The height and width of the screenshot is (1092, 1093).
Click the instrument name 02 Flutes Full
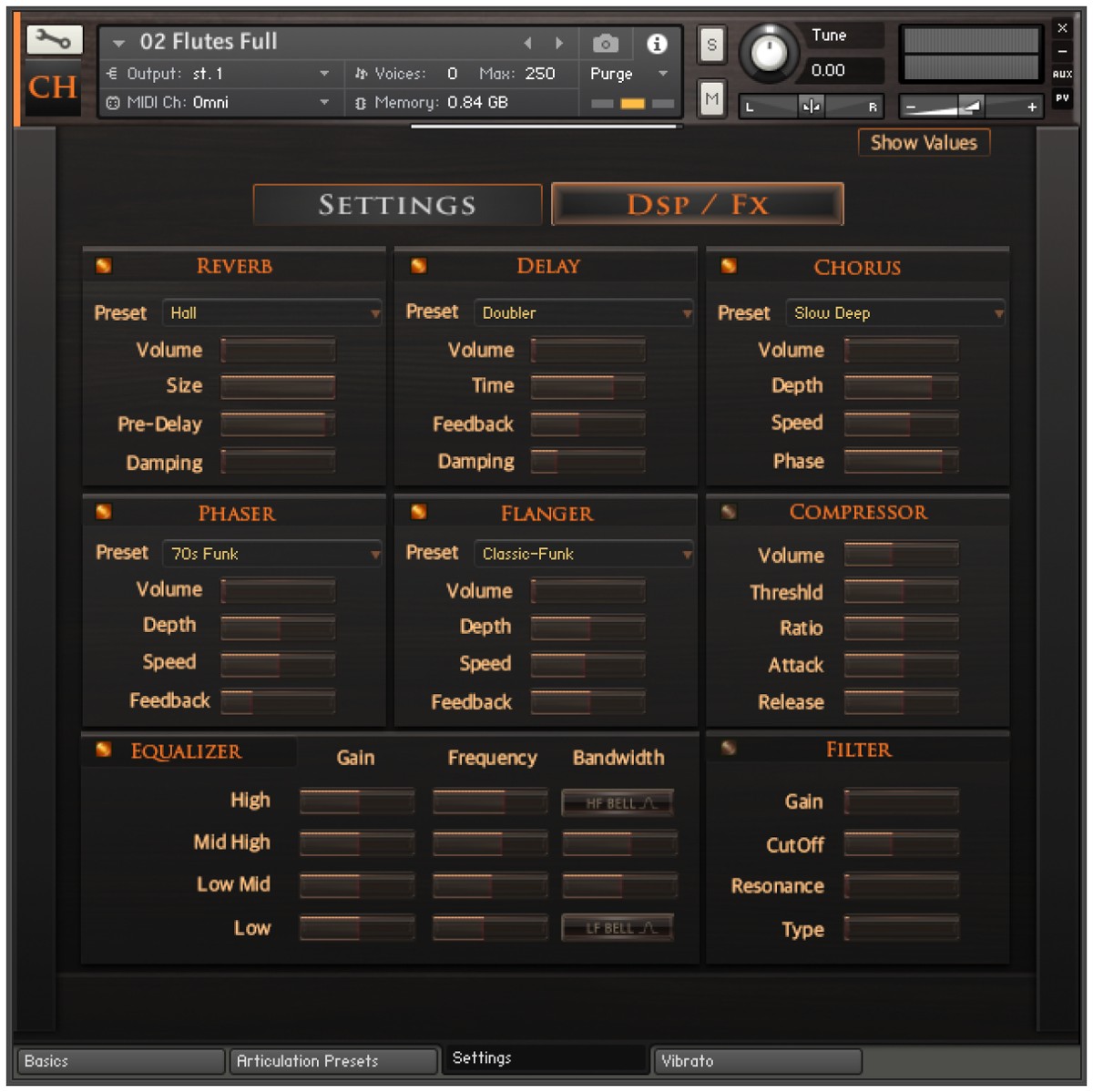point(208,41)
